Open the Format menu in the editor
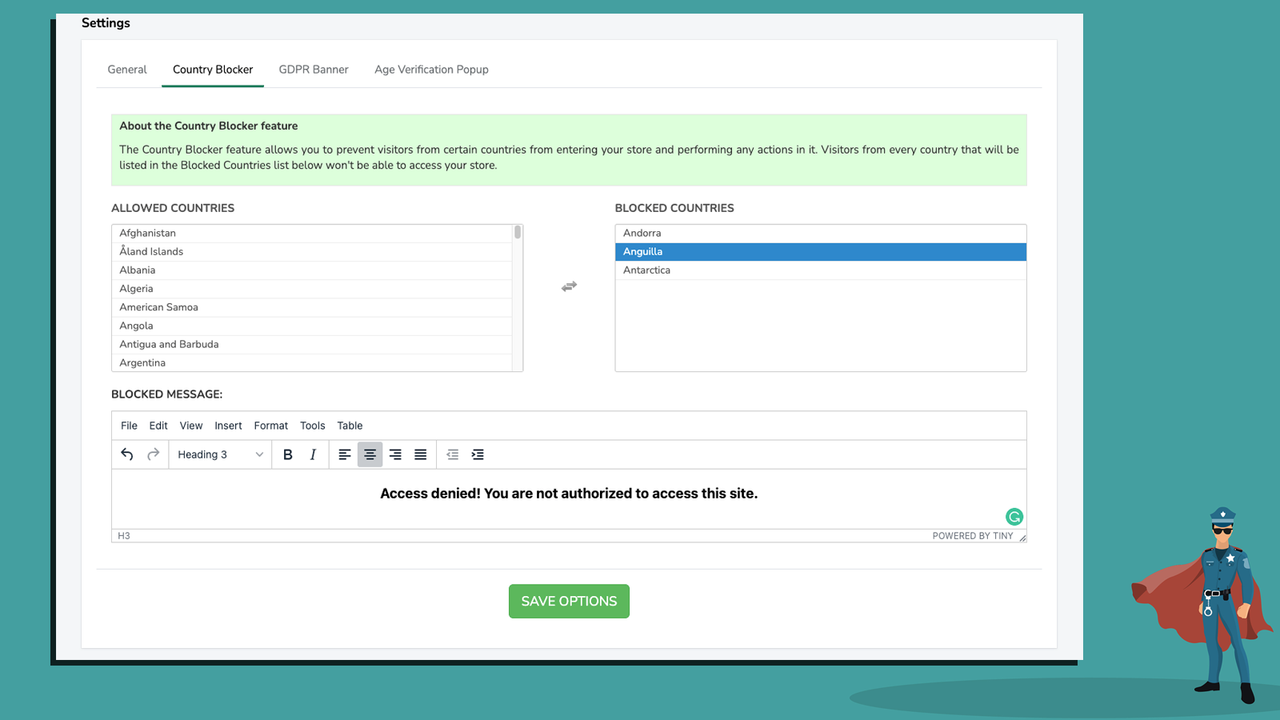The width and height of the screenshot is (1280, 720). (x=270, y=425)
